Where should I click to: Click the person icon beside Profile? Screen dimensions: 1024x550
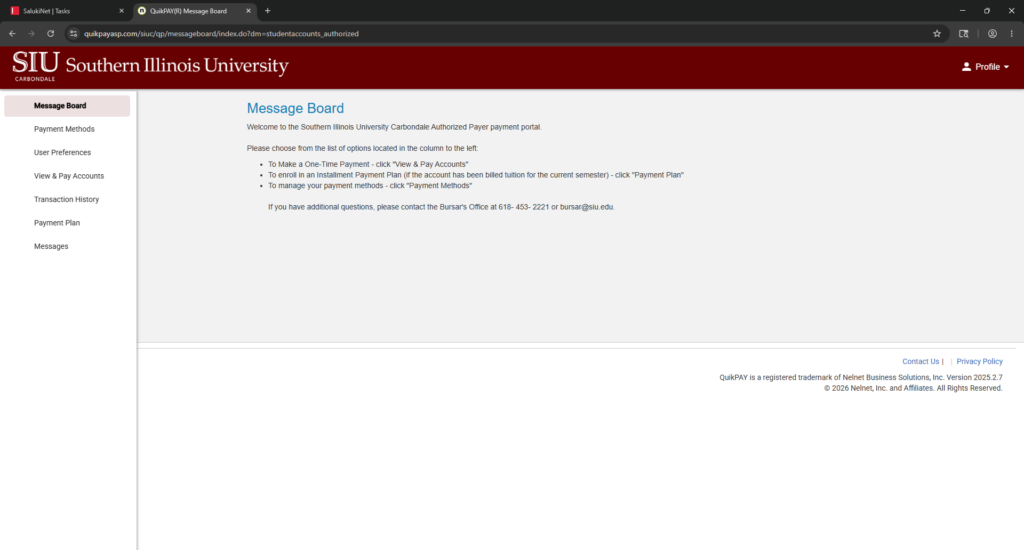click(x=966, y=67)
